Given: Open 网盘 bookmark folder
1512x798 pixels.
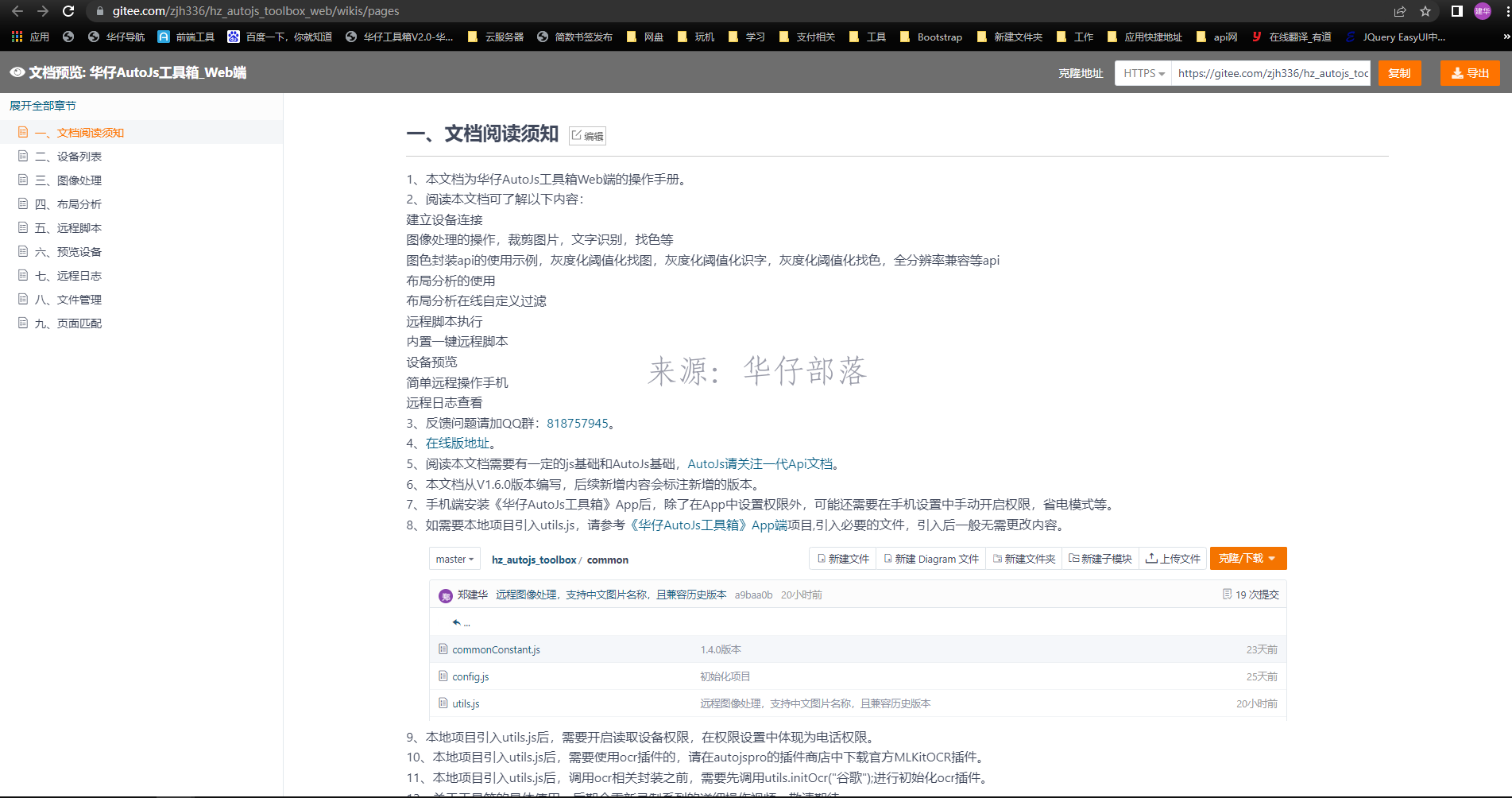Looking at the screenshot, I should tap(644, 37).
